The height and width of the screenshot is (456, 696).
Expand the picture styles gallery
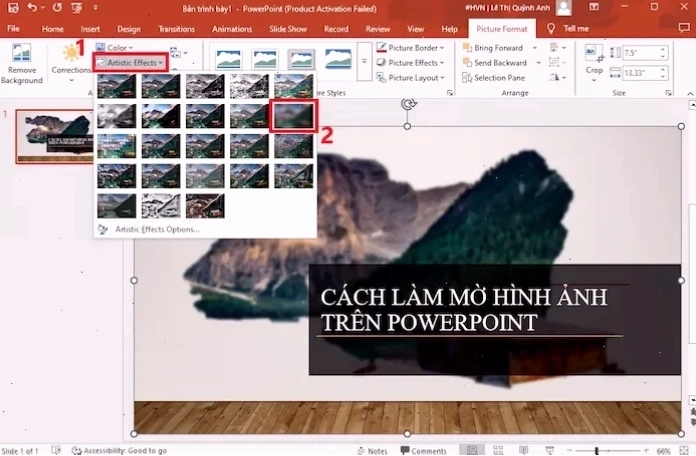coord(364,62)
